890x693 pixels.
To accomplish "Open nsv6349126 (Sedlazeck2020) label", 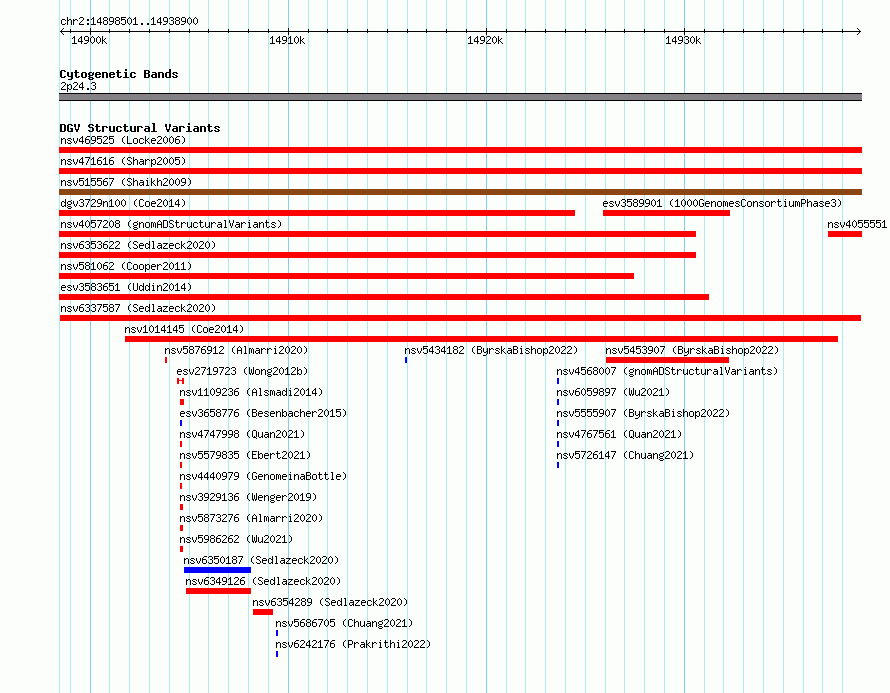I will coord(263,581).
